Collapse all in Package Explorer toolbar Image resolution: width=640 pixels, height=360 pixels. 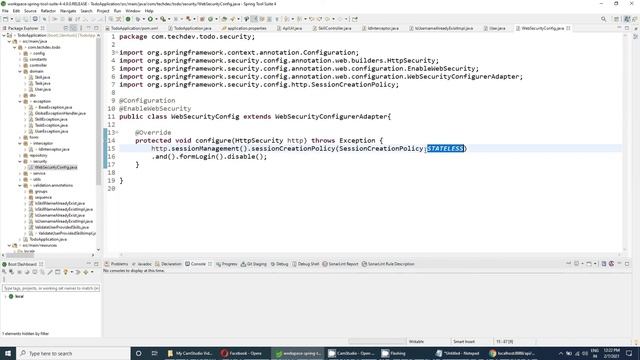coord(66,28)
